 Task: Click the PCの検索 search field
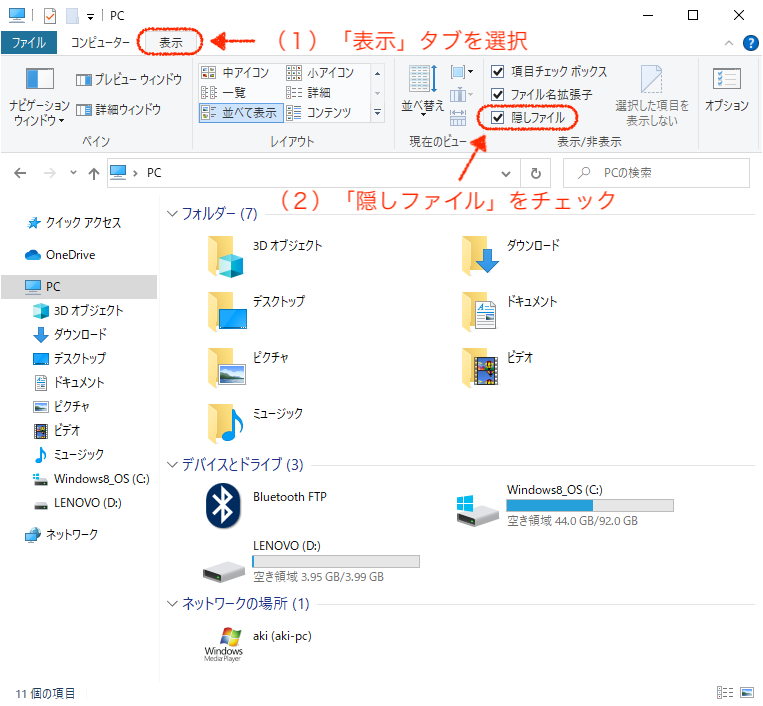pyautogui.click(x=656, y=173)
